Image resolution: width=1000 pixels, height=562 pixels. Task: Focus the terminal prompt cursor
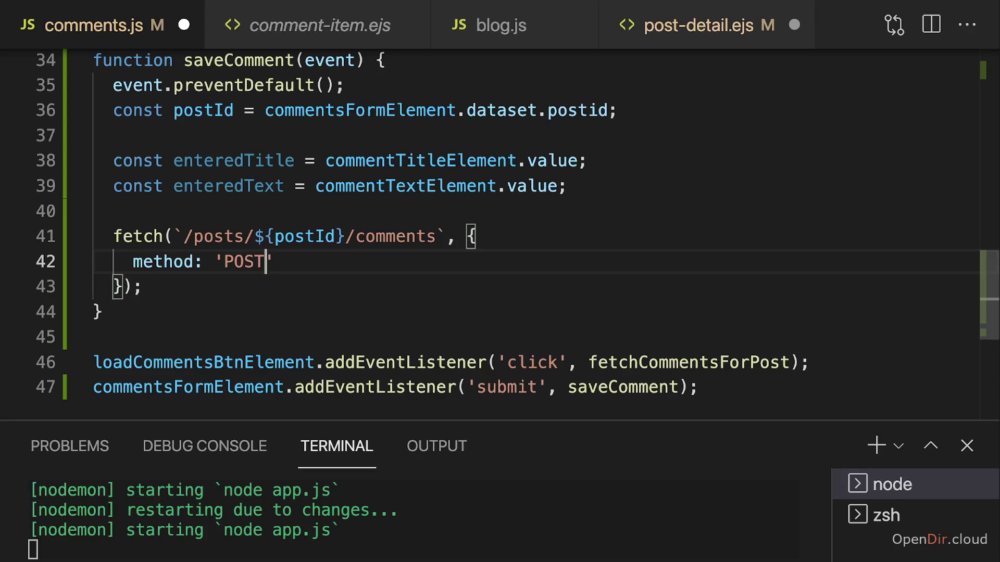pos(33,549)
